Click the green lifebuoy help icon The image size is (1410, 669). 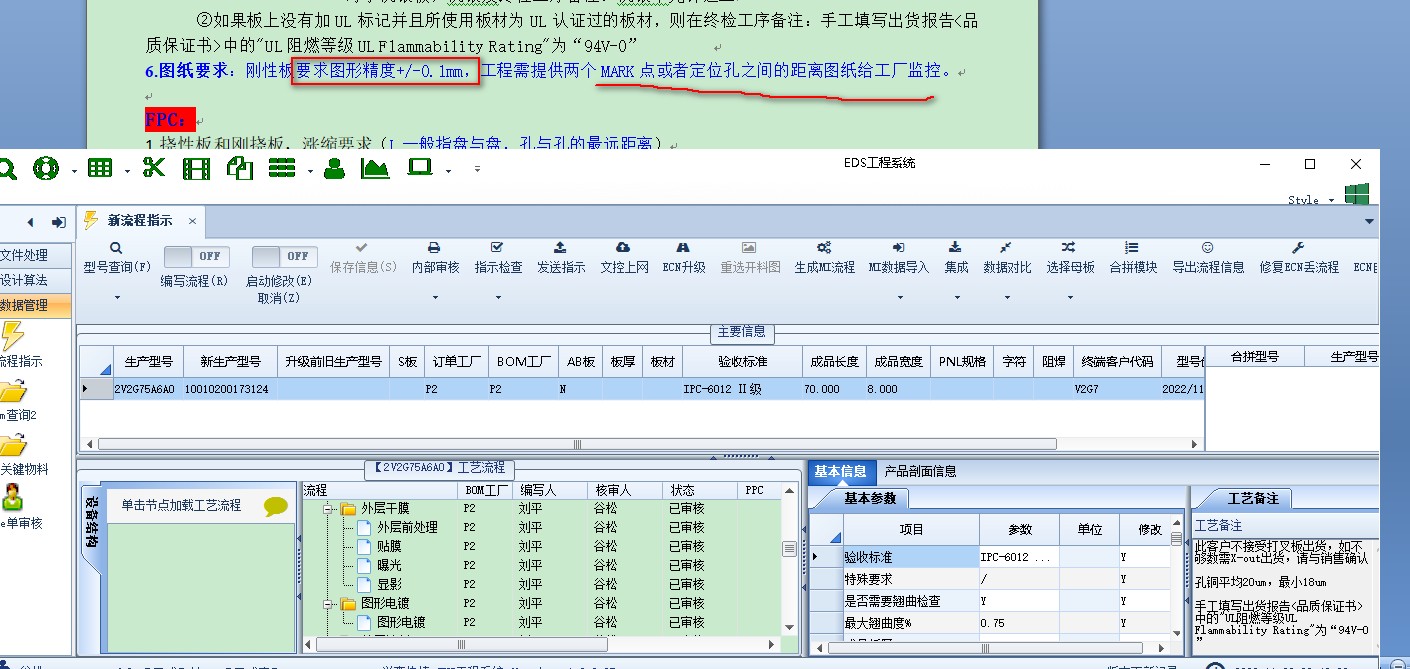tap(46, 168)
